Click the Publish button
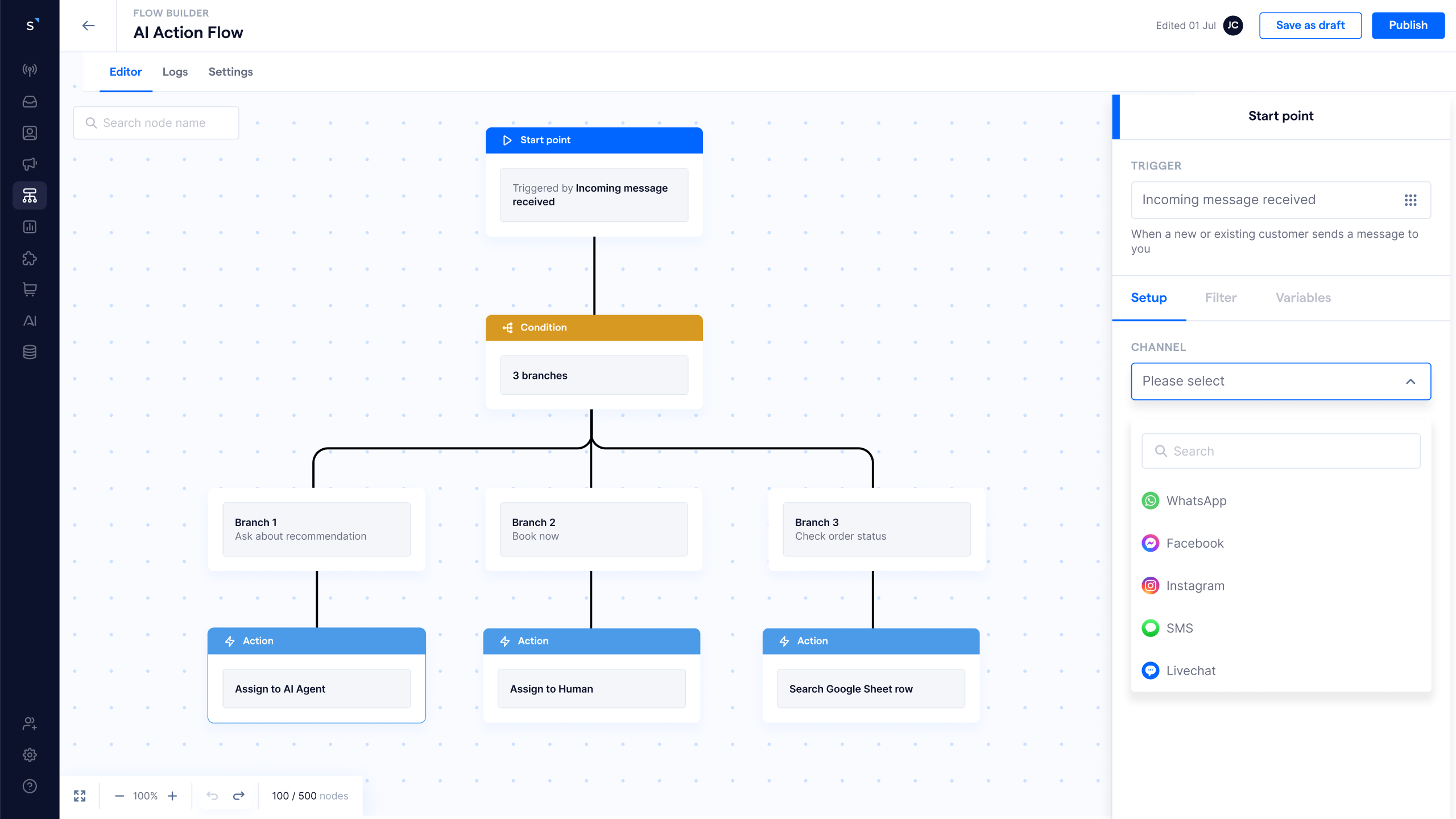 [1408, 26]
